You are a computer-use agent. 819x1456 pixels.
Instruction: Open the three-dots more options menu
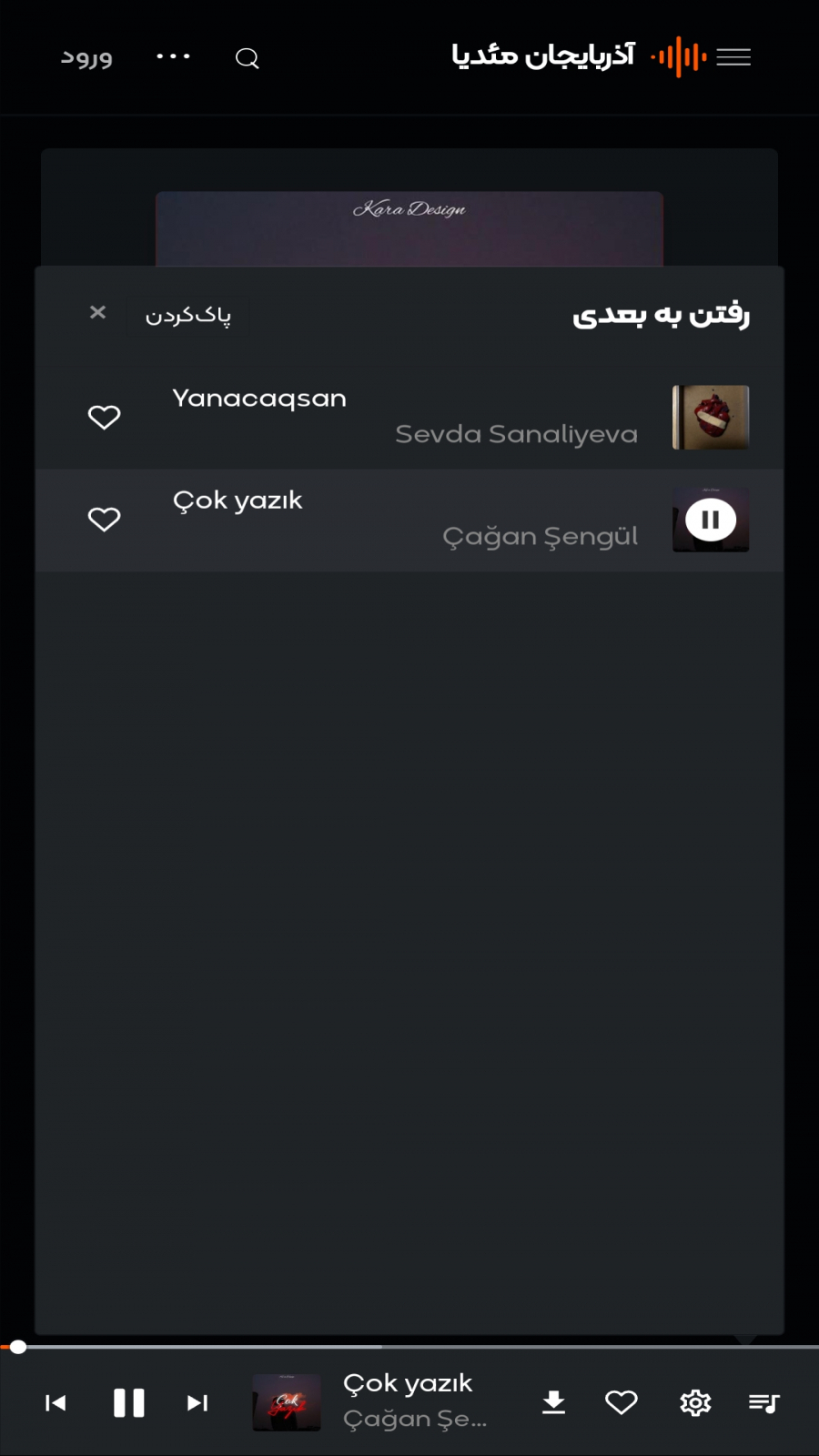pos(173,56)
